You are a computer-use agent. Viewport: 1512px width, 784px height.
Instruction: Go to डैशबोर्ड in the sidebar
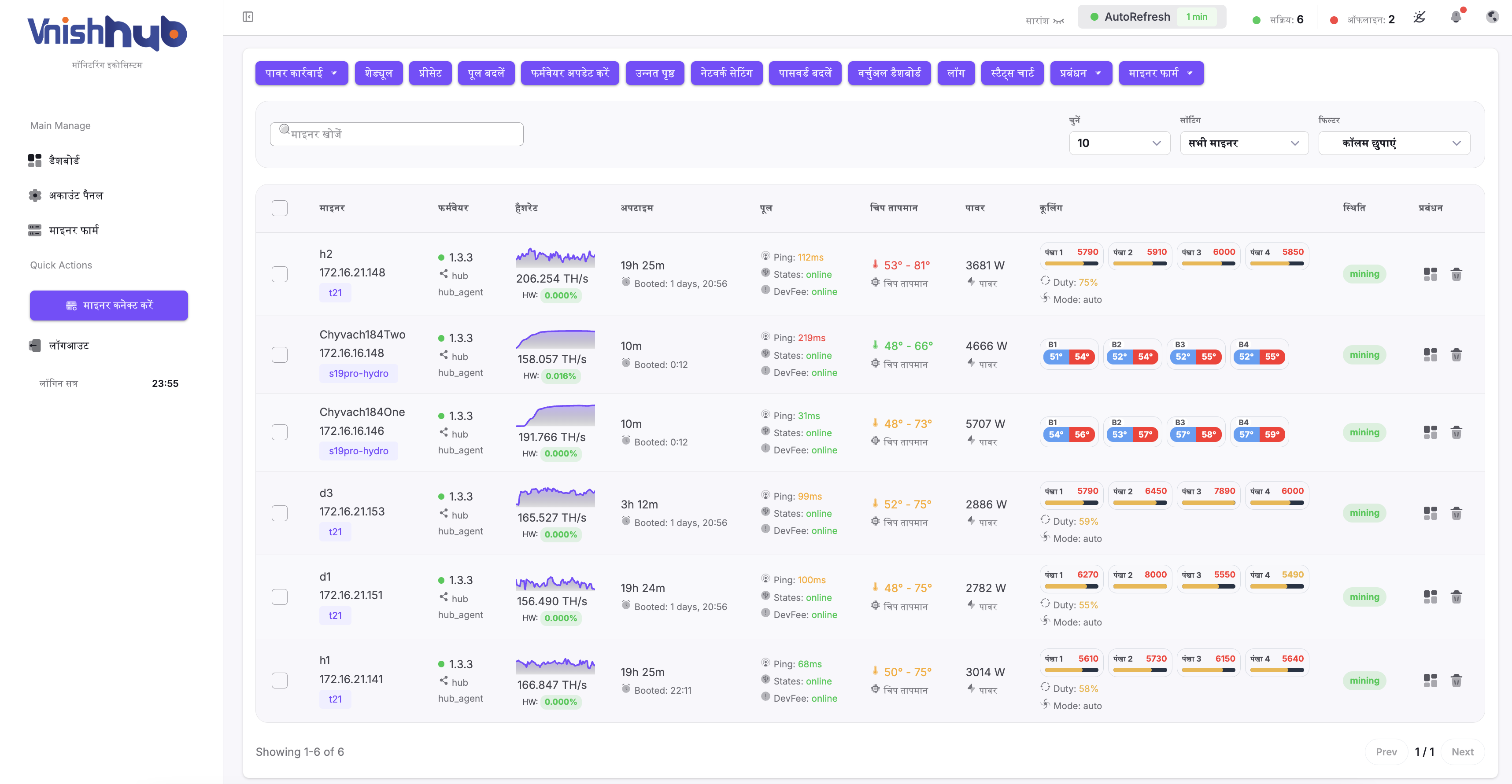click(64, 160)
